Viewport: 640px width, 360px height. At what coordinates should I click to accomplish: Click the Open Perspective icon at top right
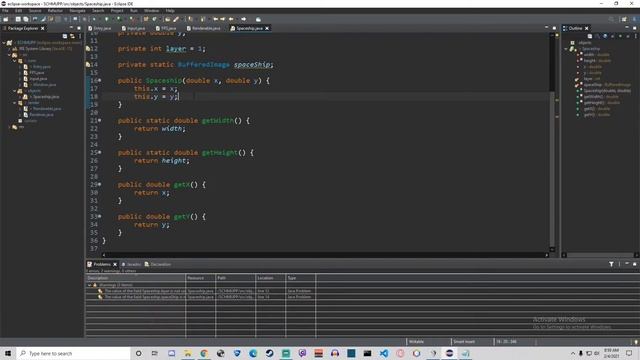coord(624,19)
